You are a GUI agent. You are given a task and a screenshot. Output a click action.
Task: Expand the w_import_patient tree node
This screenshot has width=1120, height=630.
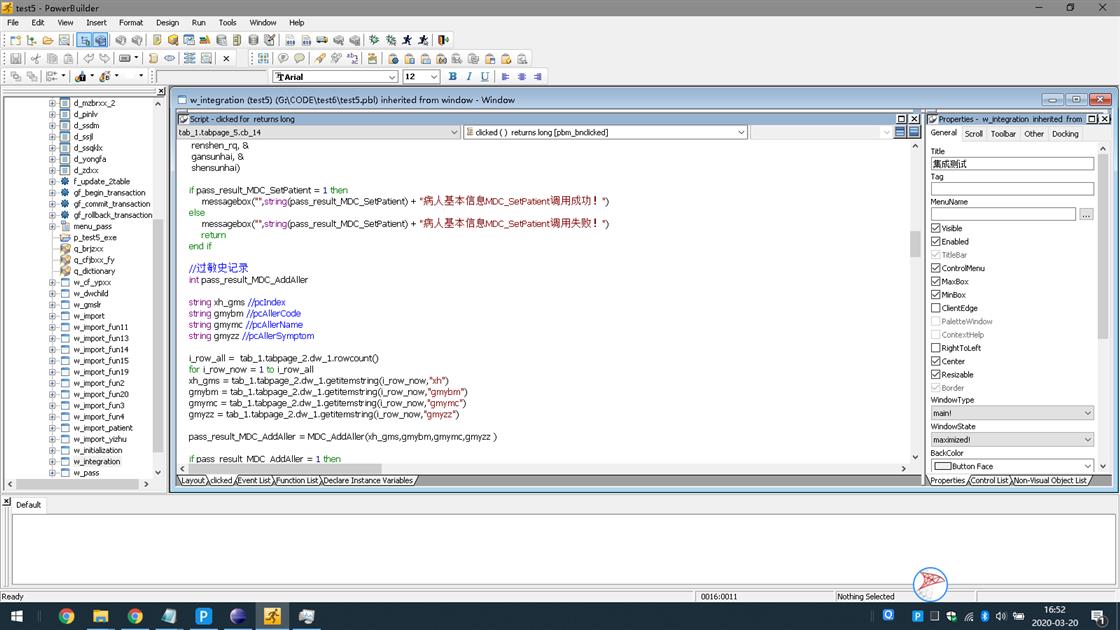pyautogui.click(x=52, y=428)
